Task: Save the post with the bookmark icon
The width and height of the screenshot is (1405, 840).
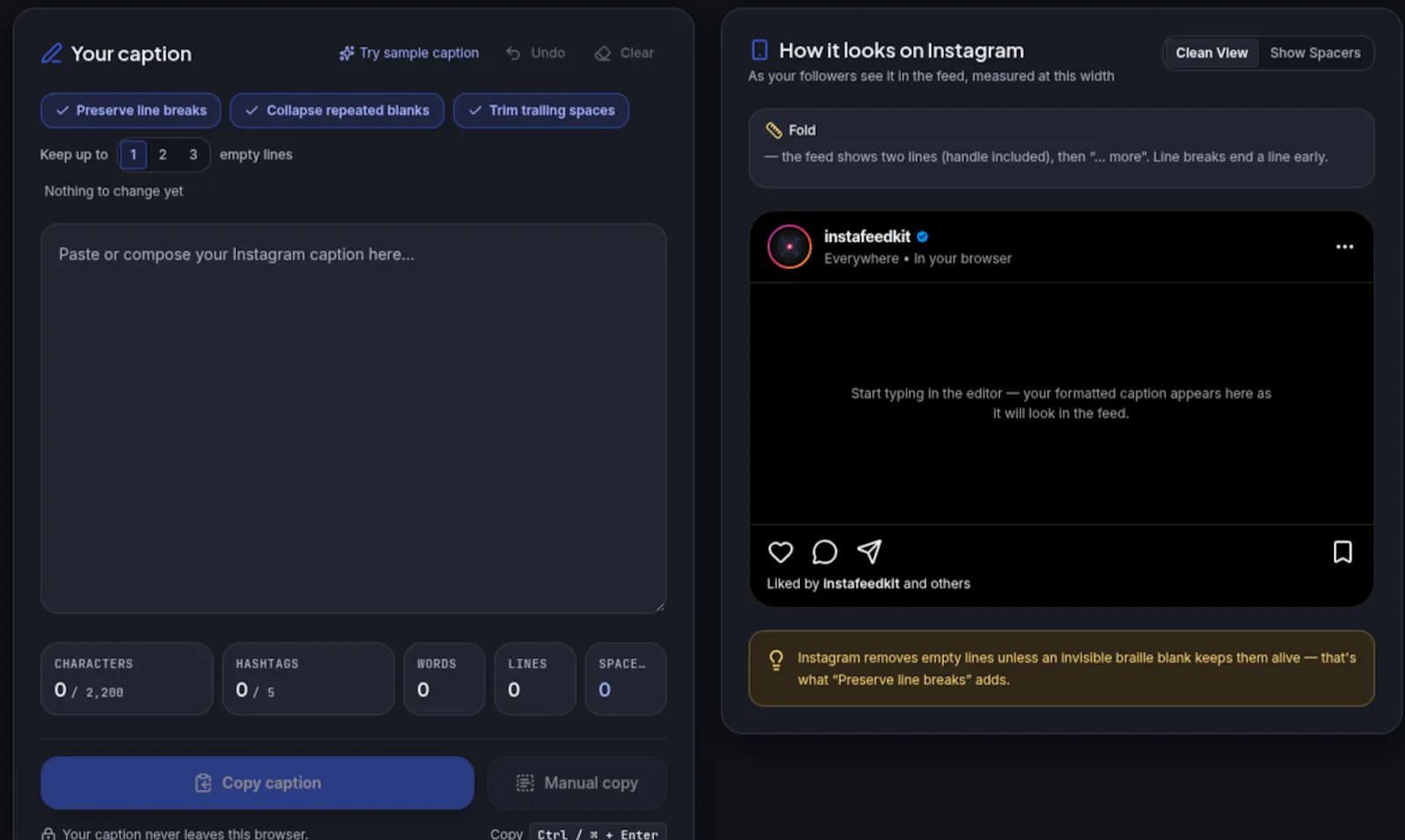Action: [x=1343, y=551]
